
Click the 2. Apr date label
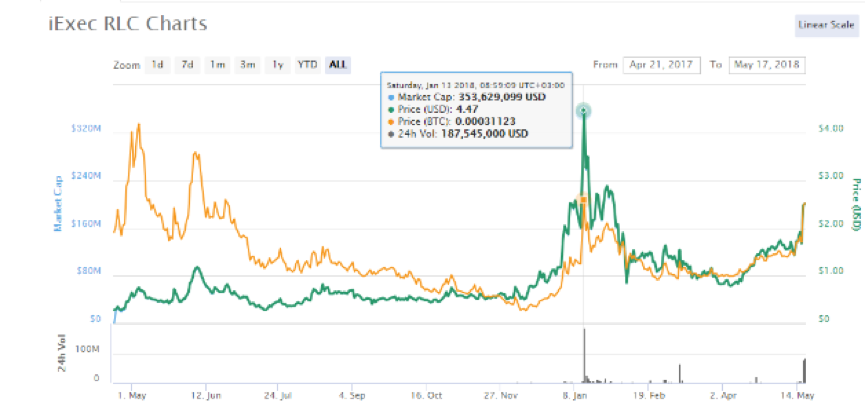[724, 396]
